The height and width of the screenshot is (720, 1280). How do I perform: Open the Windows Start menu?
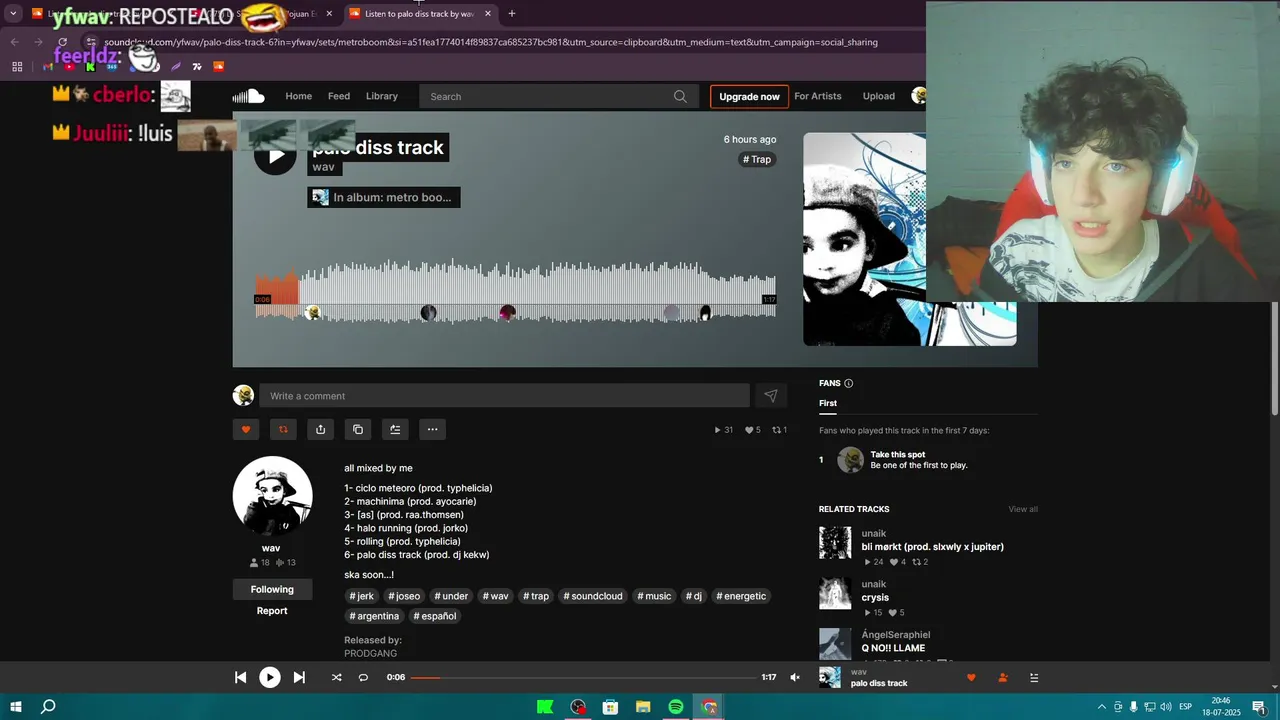(16, 707)
